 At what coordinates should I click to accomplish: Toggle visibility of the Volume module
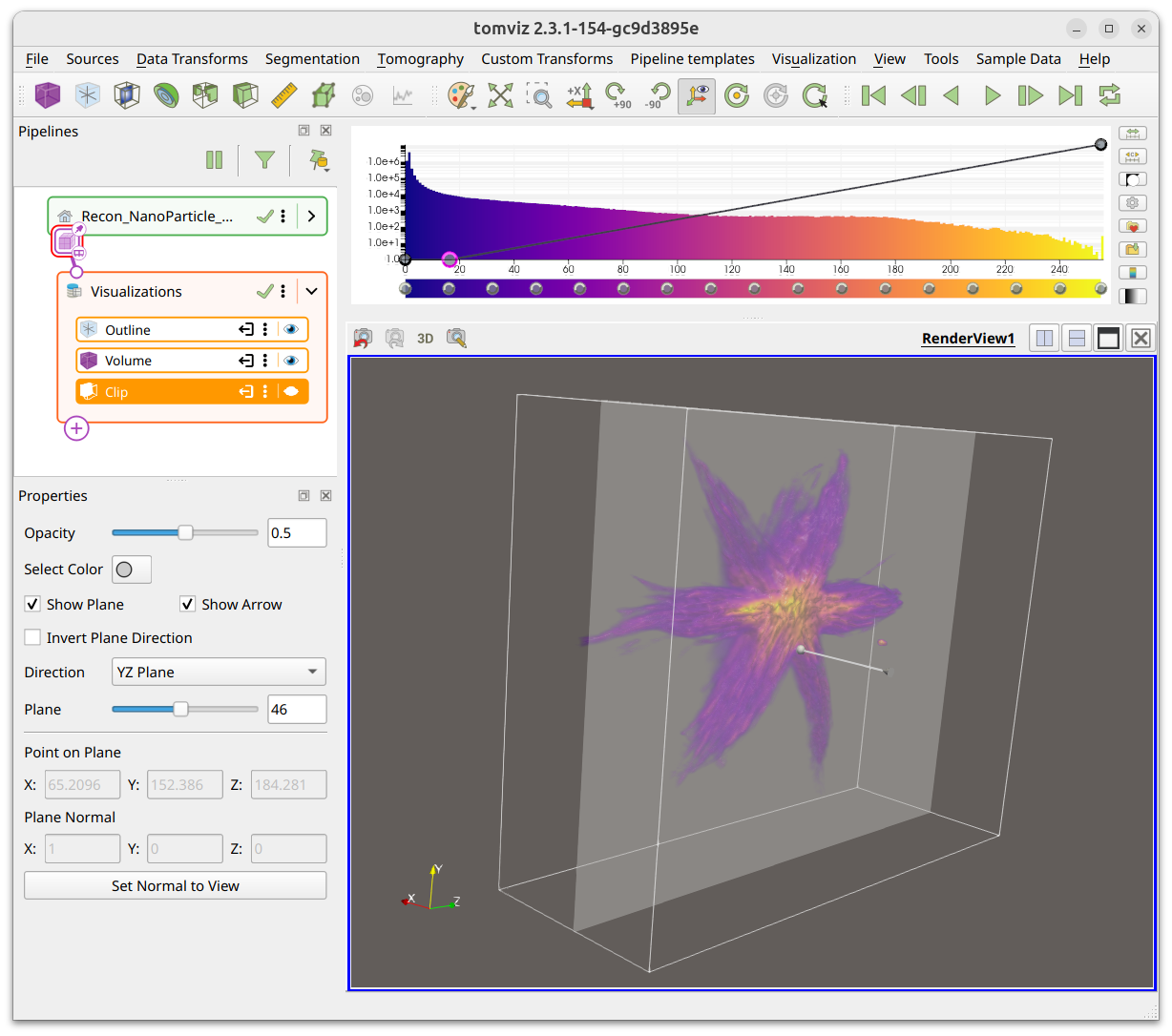click(x=291, y=361)
